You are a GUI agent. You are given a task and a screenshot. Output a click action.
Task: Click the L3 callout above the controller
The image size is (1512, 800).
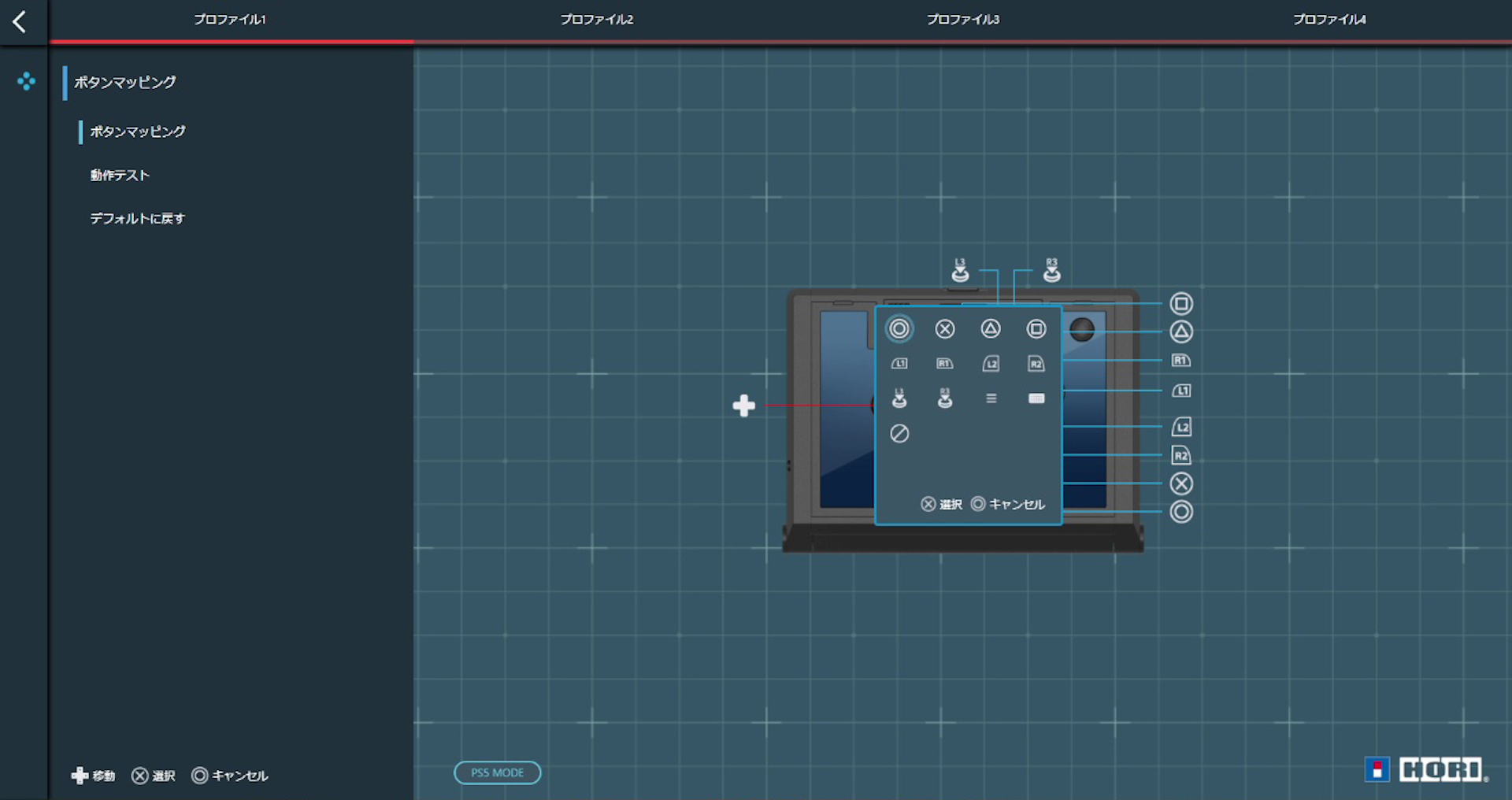click(960, 270)
